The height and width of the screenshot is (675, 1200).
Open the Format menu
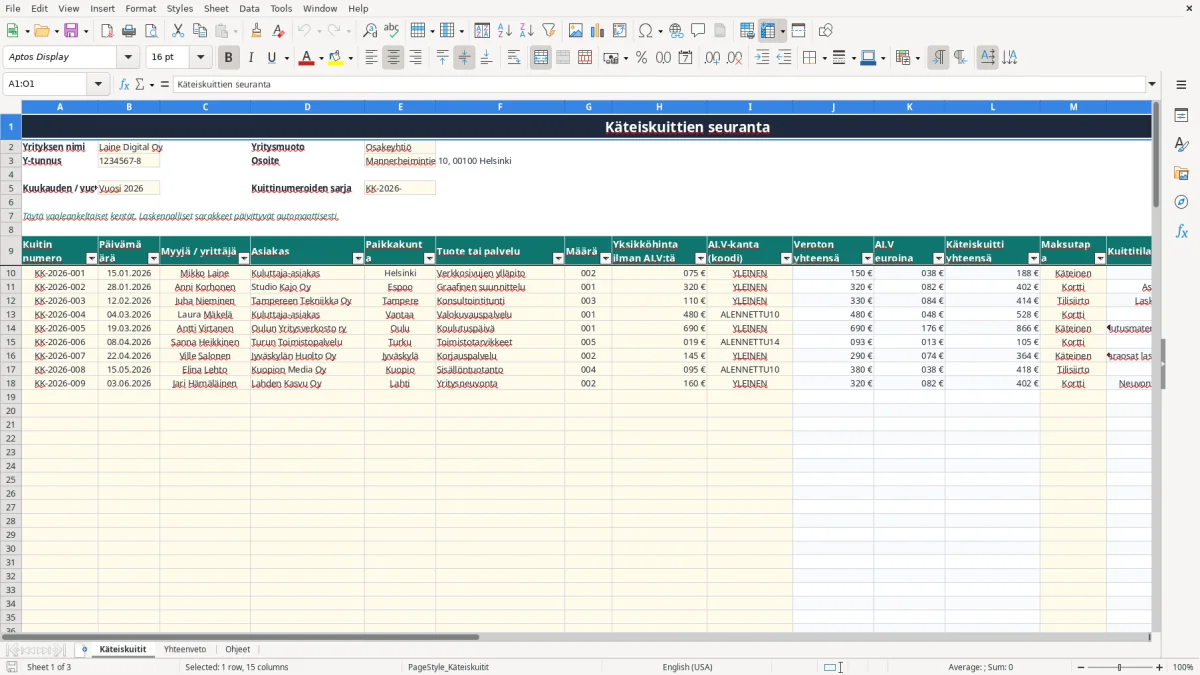tap(140, 8)
